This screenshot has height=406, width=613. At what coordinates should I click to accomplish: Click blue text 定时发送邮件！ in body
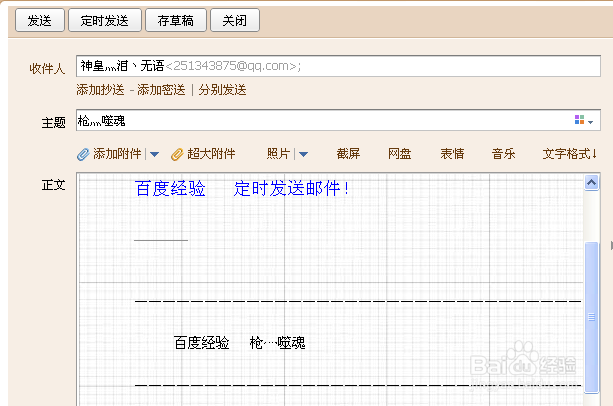291,189
